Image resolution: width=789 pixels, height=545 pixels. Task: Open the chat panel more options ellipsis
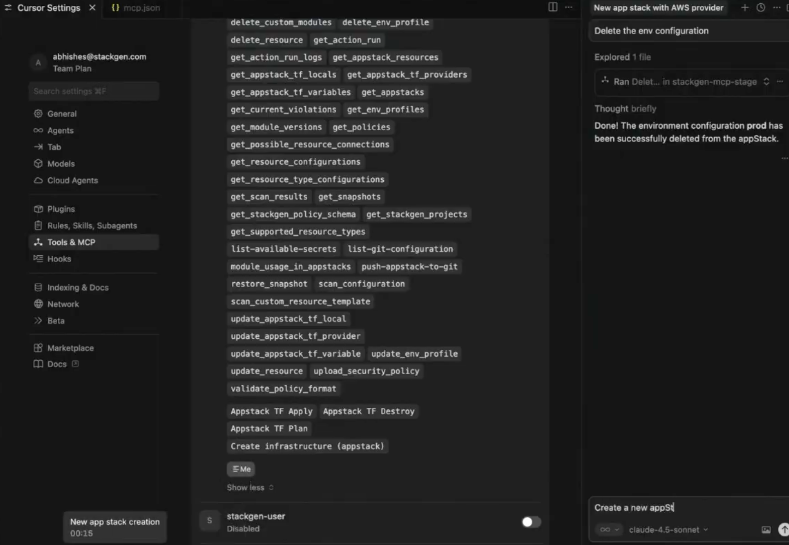pos(777,8)
